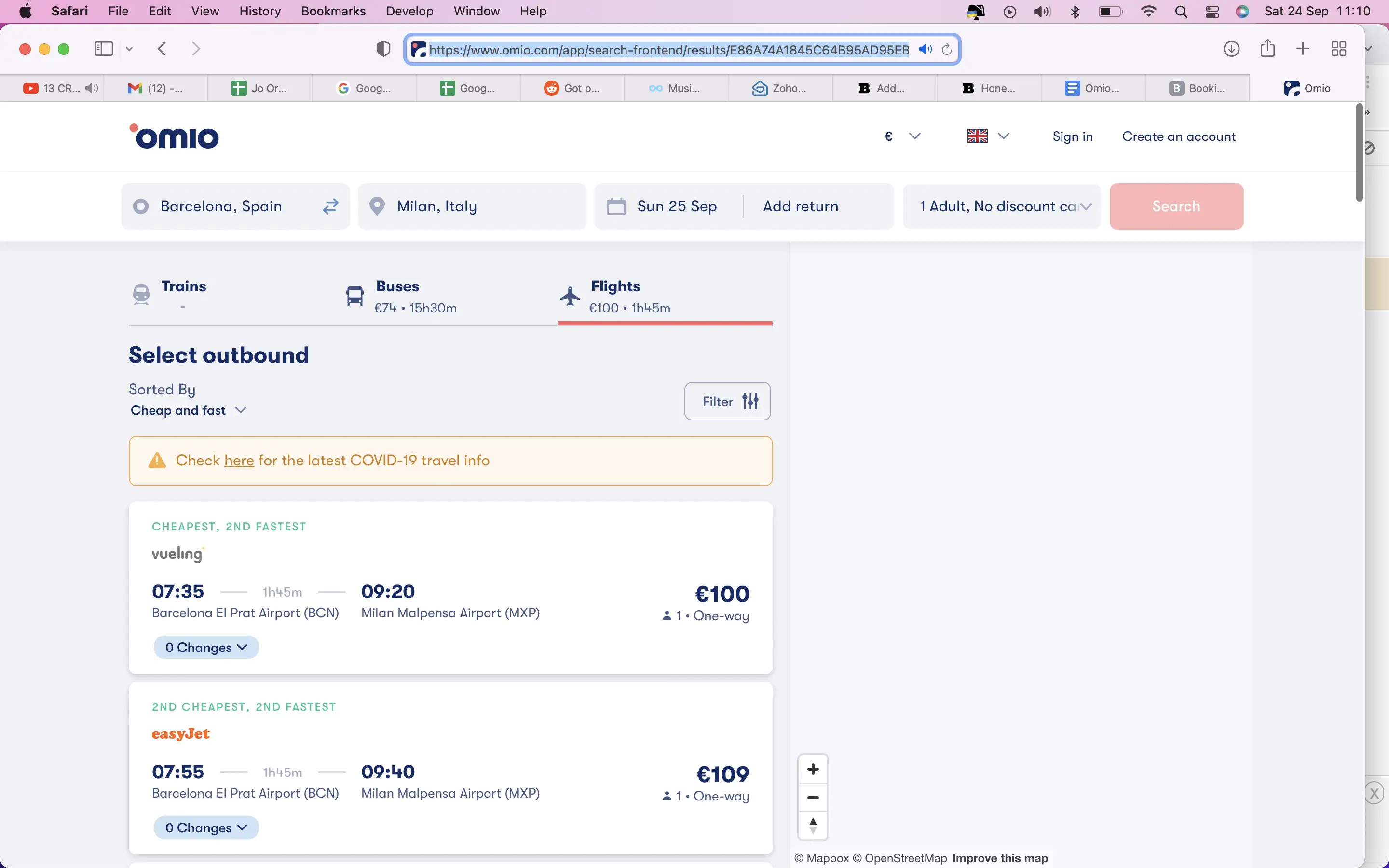Click the Add return date field

(801, 206)
